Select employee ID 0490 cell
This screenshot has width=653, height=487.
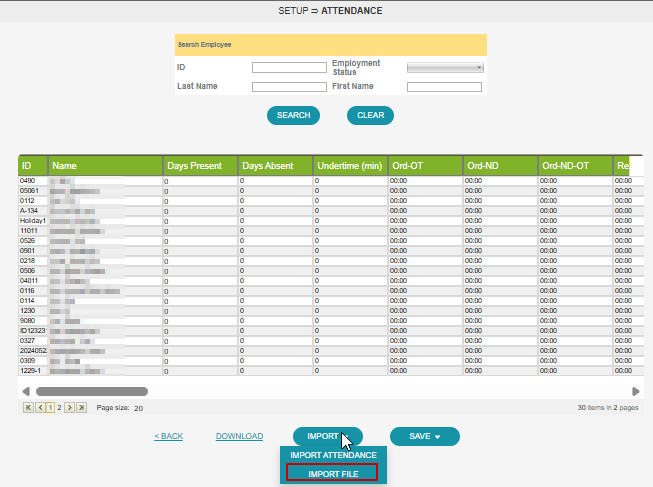pyautogui.click(x=33, y=181)
